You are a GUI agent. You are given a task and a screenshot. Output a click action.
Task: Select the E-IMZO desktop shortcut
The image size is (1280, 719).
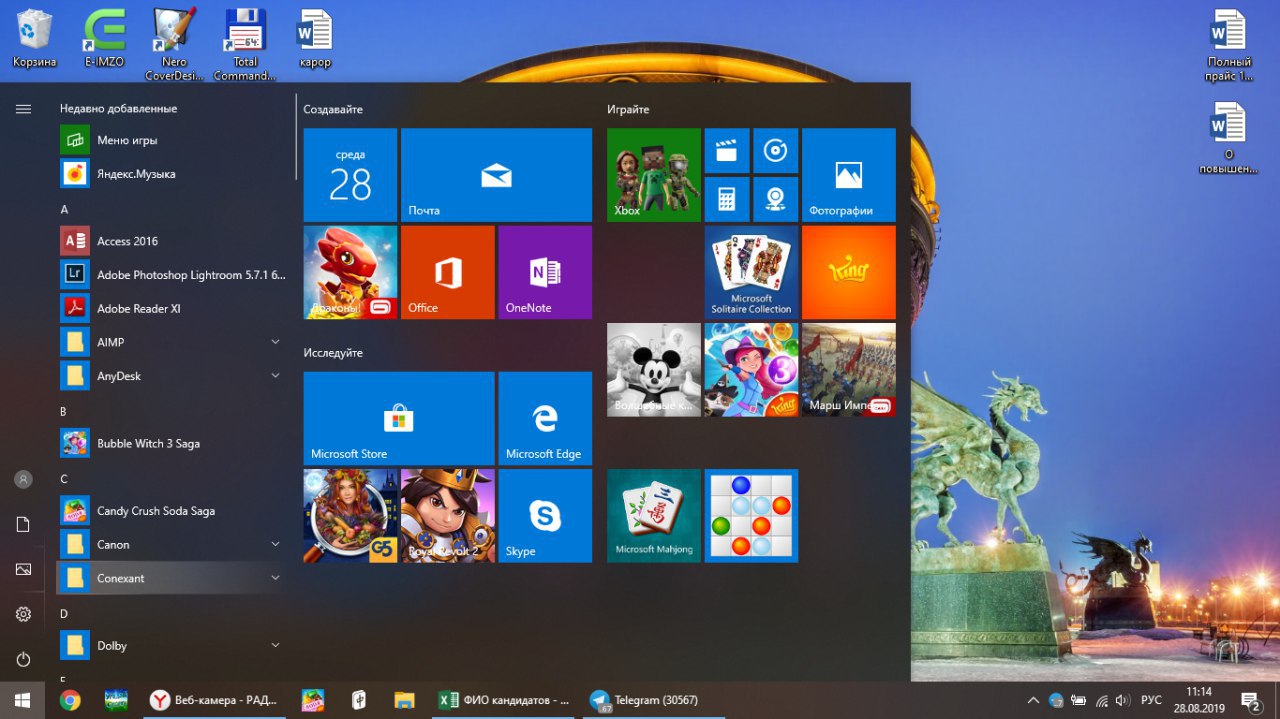tap(104, 38)
